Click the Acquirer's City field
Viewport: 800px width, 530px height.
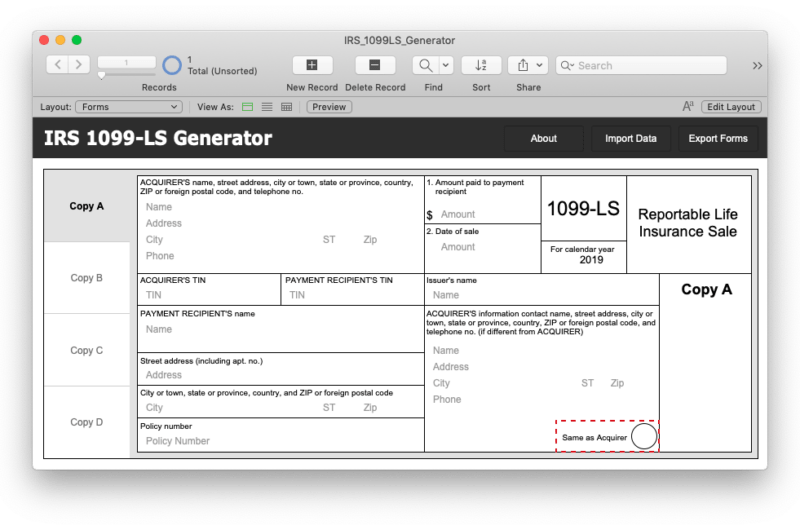tap(230, 240)
